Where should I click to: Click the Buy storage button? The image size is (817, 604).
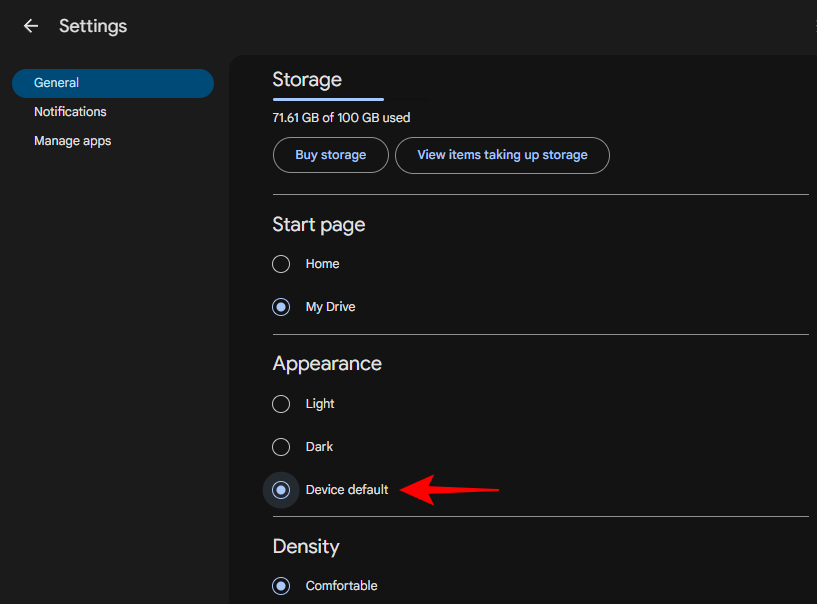pyautogui.click(x=330, y=155)
